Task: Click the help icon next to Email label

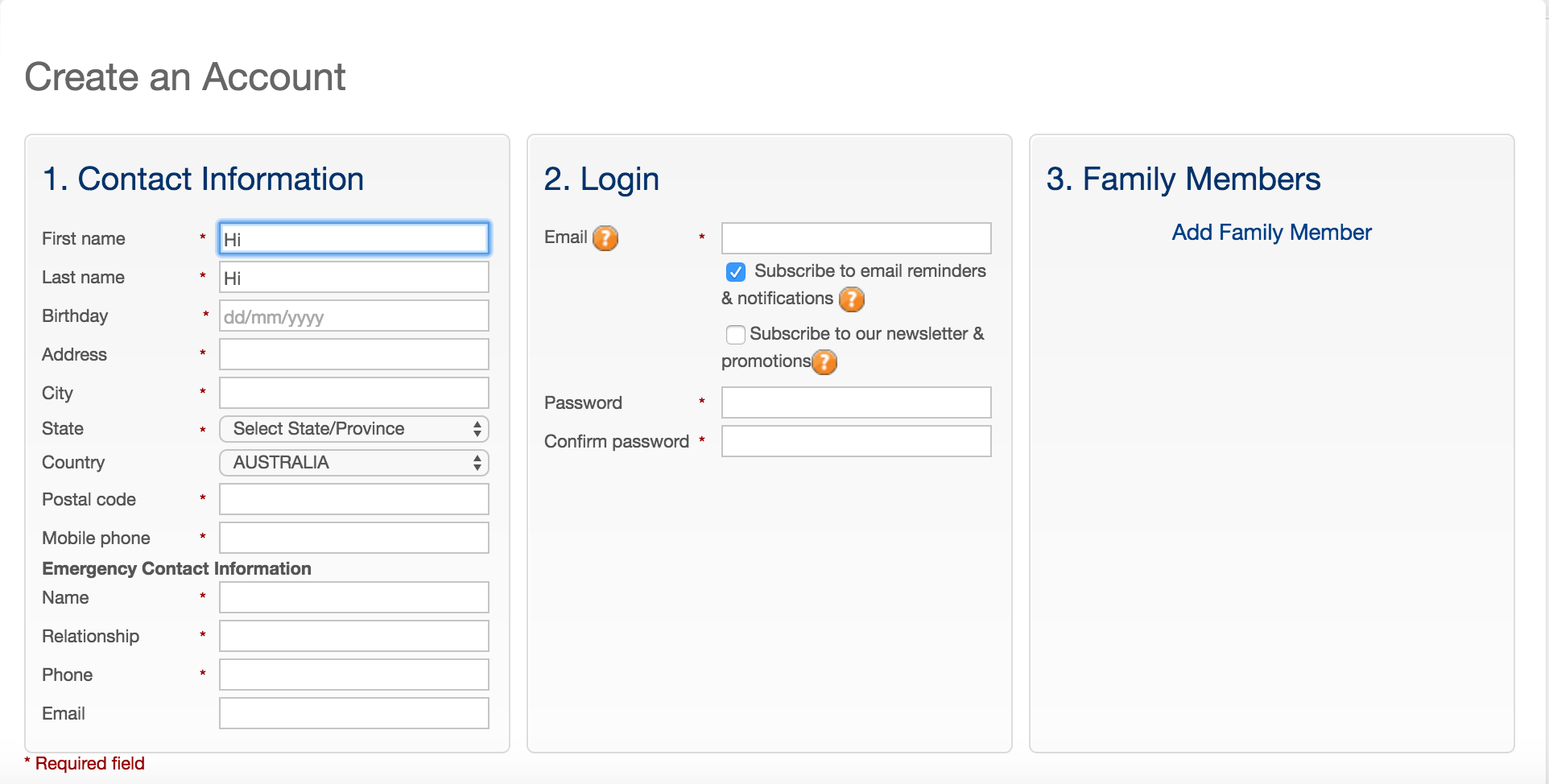Action: 605,238
